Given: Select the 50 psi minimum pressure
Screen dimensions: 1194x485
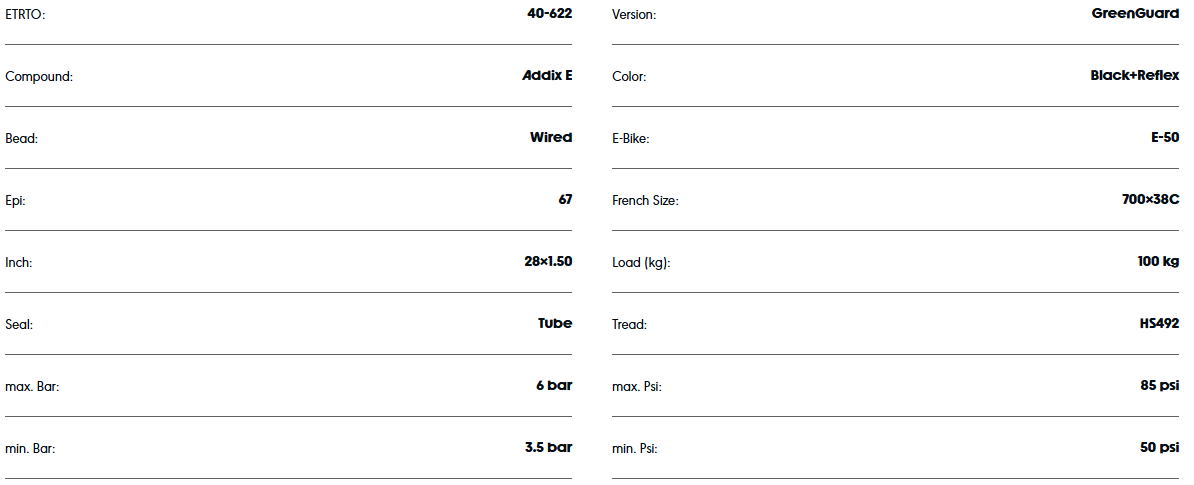Looking at the screenshot, I should click(1159, 448).
